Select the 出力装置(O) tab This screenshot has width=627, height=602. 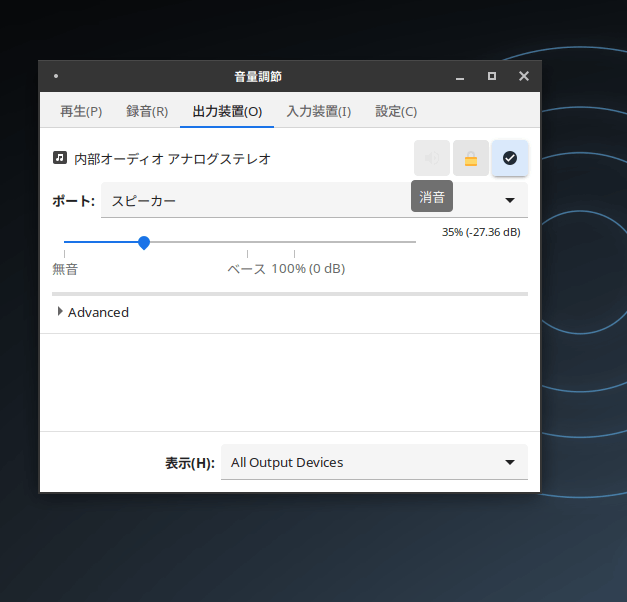[227, 111]
